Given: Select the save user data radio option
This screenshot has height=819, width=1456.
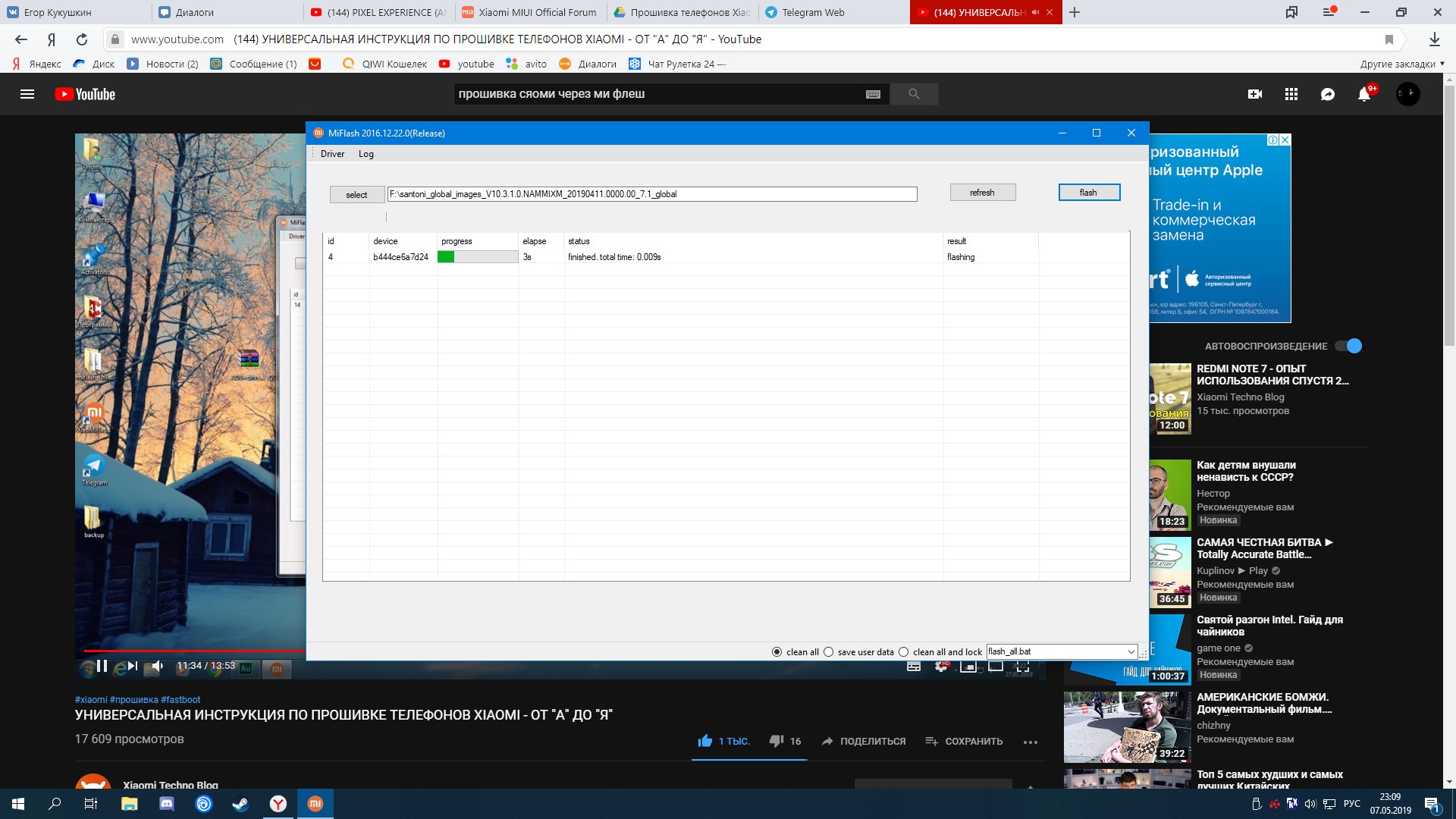Looking at the screenshot, I should pos(828,652).
